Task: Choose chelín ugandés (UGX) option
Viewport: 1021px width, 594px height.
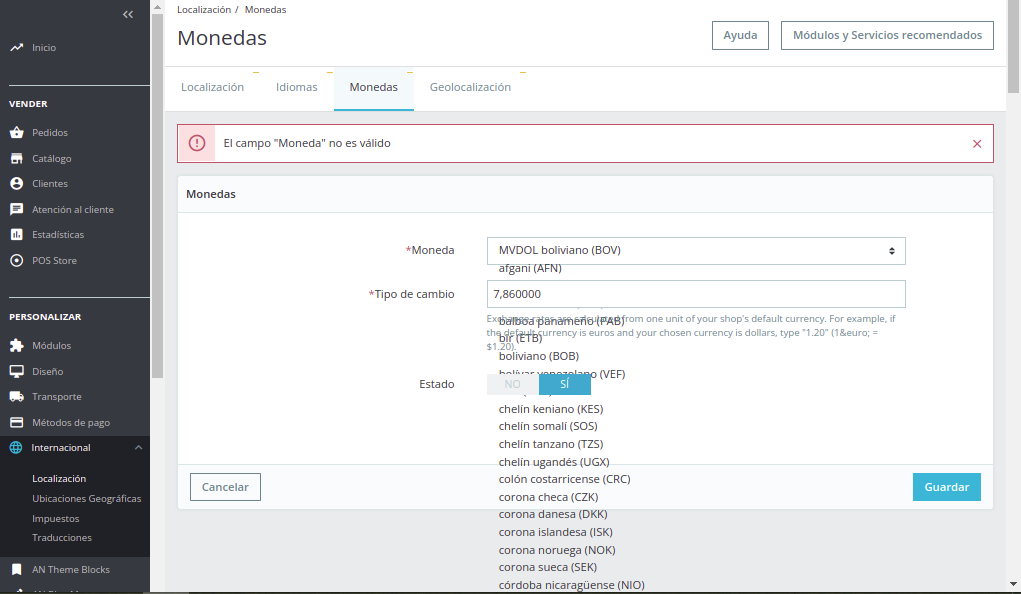Action: tap(554, 462)
